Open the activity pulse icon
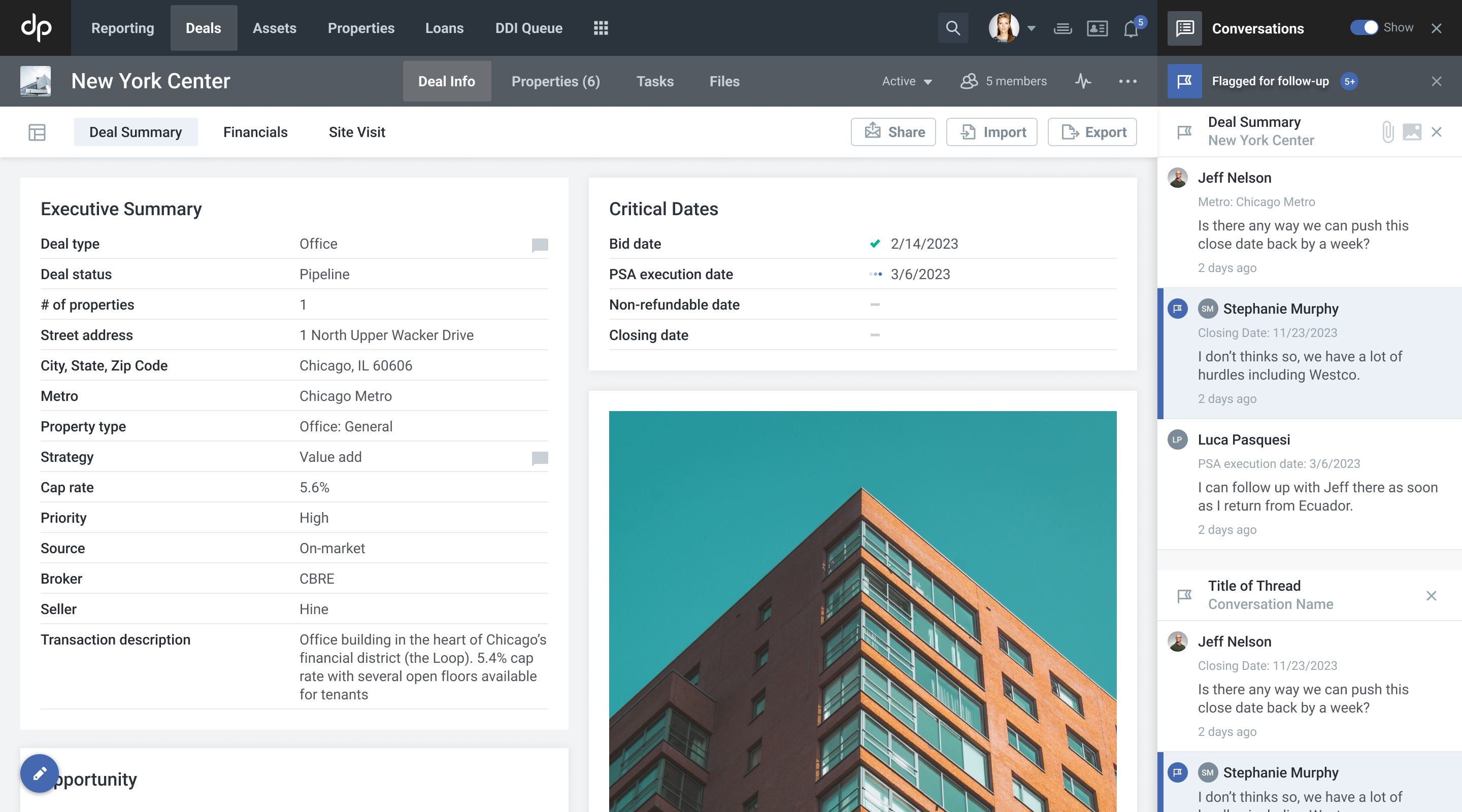 pos(1083,81)
